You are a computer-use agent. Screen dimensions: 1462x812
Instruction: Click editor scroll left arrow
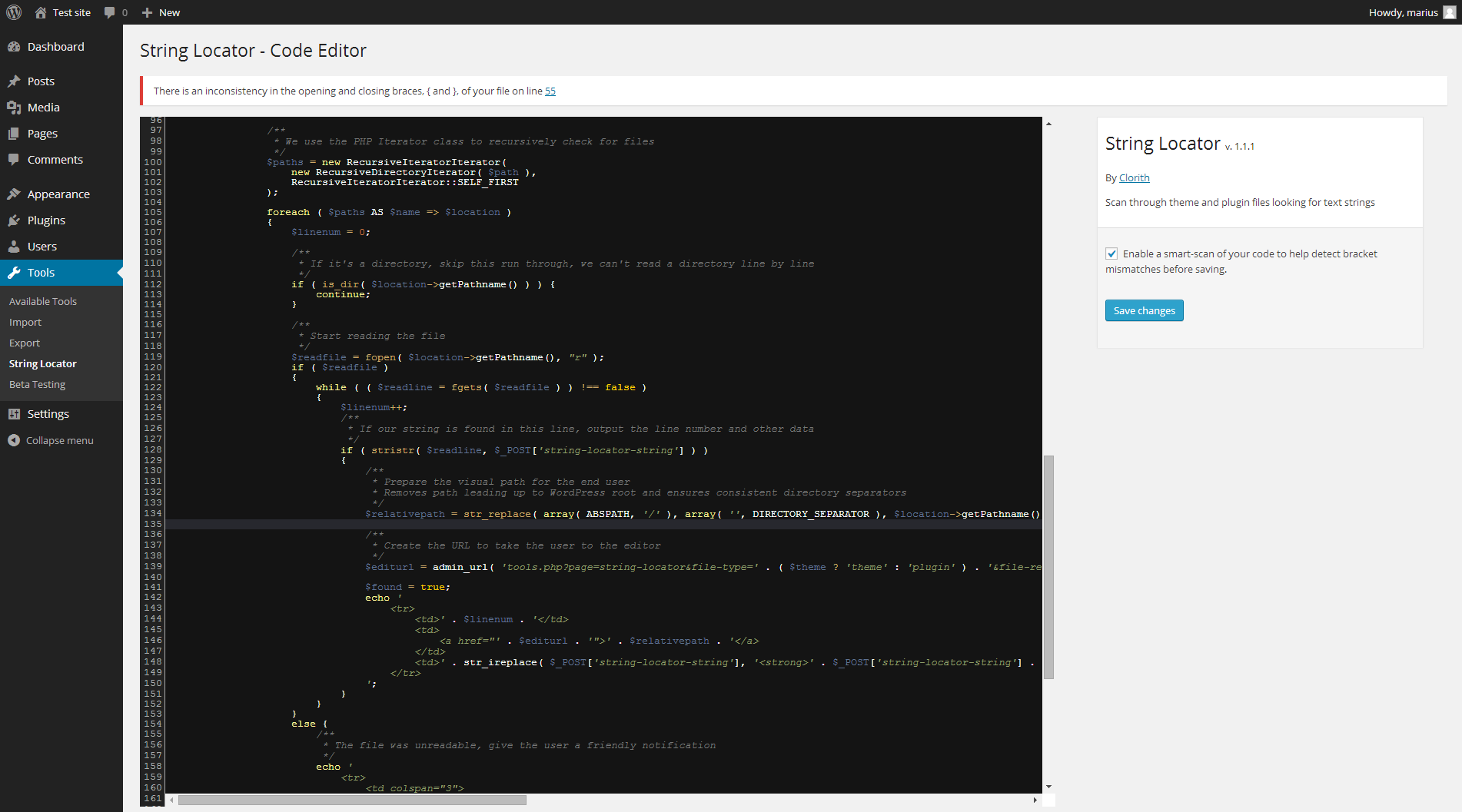(171, 800)
